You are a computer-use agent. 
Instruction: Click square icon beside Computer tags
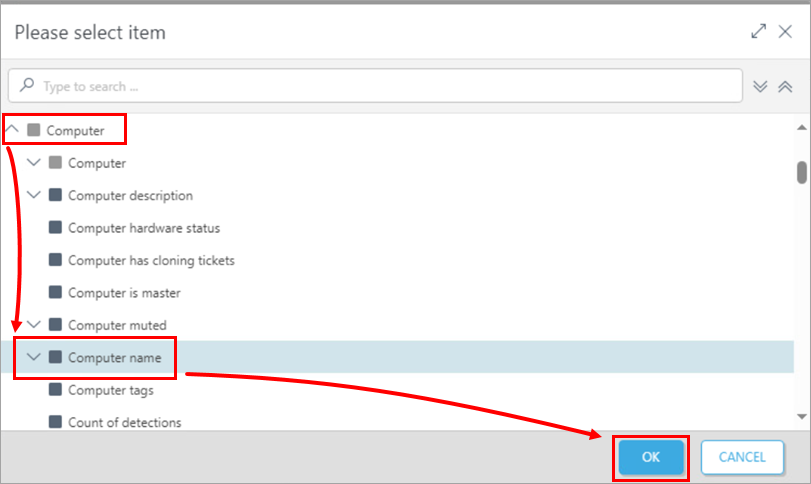coord(55,390)
